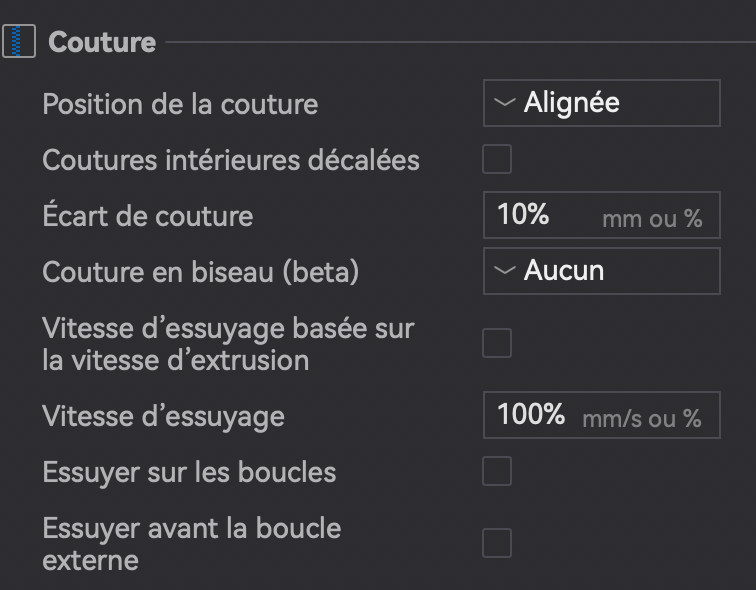Click the chevron beside Alignée
This screenshot has width=756, height=590.
pos(505,103)
